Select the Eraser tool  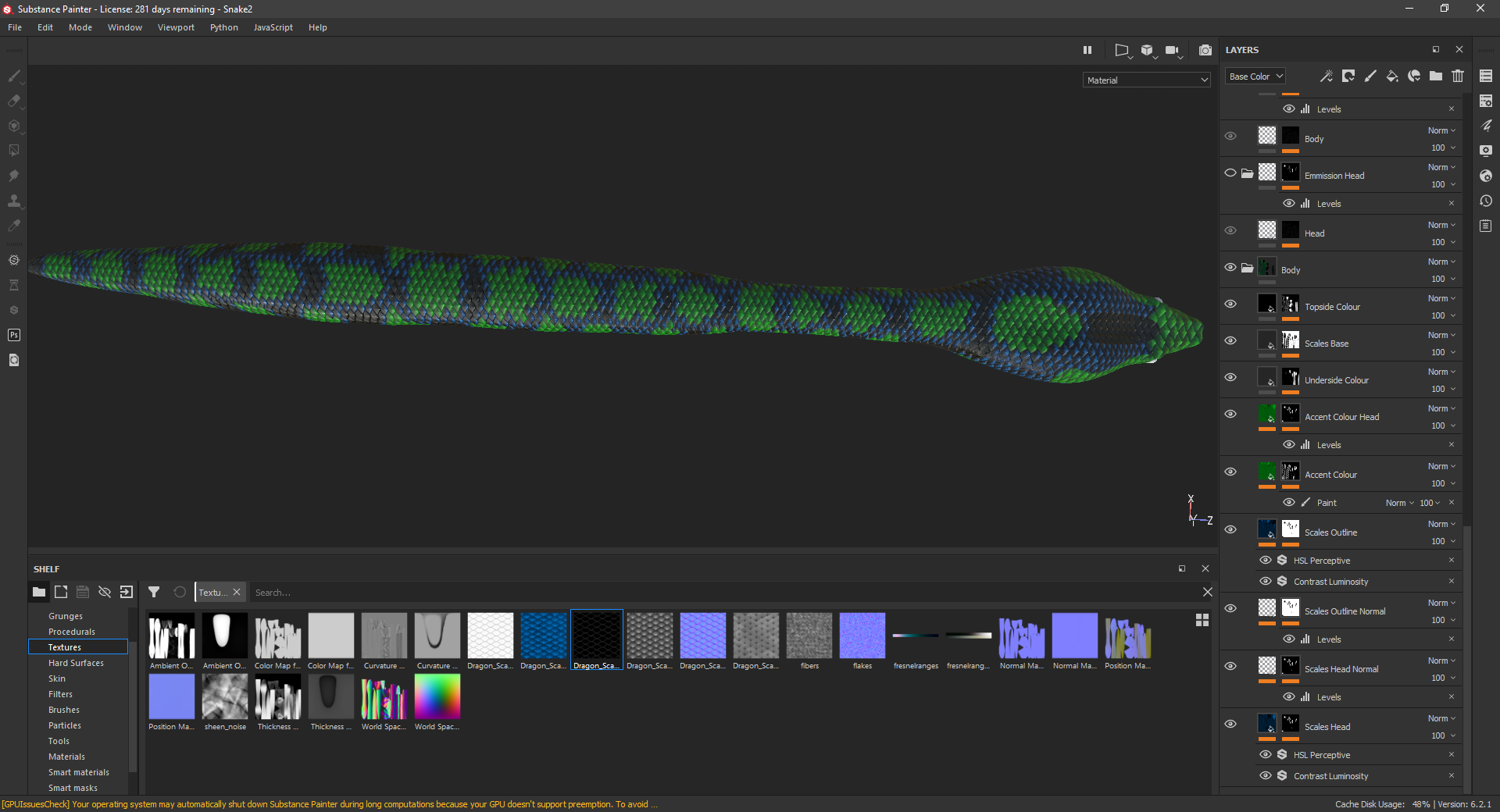(14, 101)
